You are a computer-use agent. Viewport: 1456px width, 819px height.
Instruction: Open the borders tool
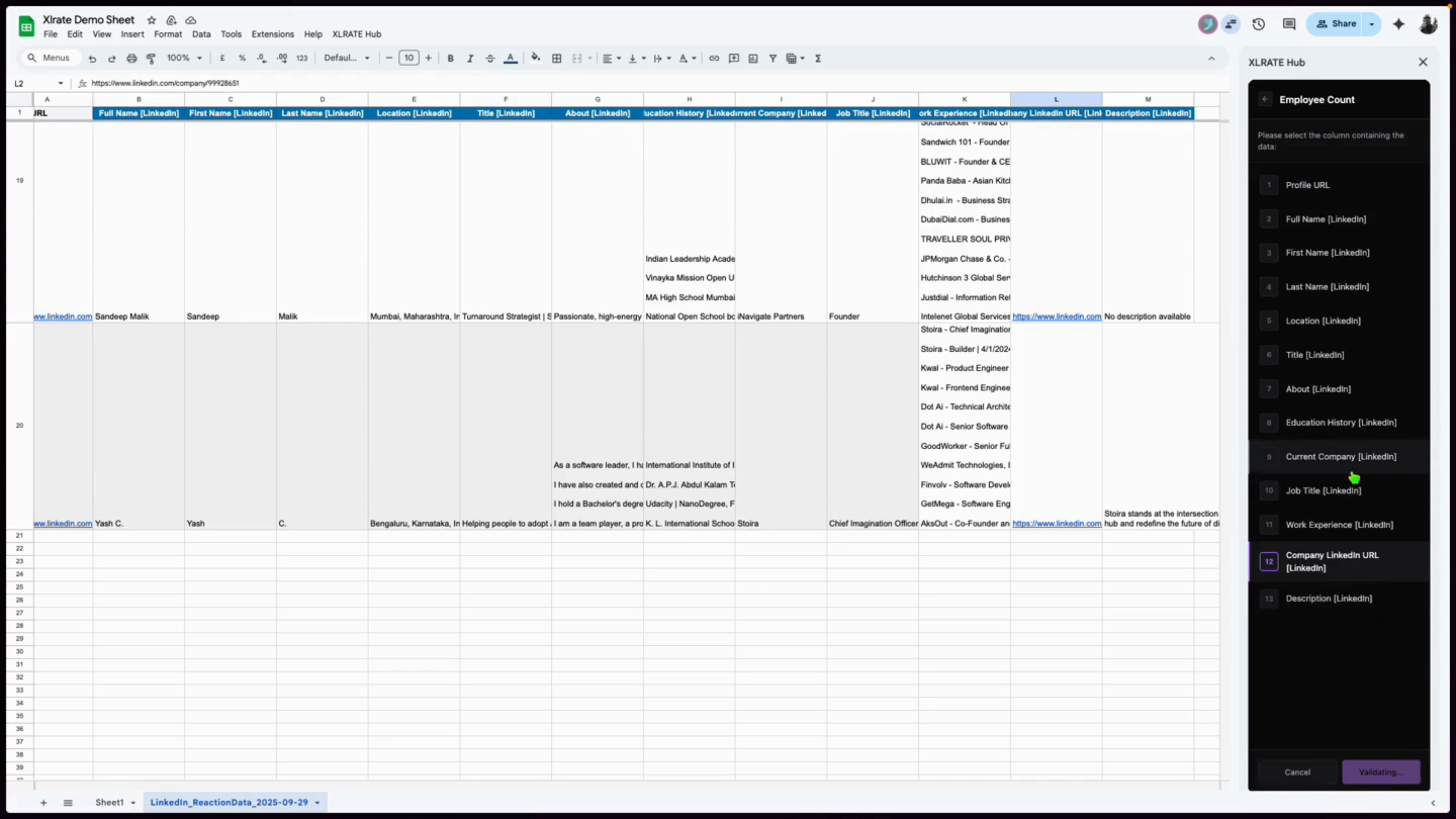click(557, 58)
